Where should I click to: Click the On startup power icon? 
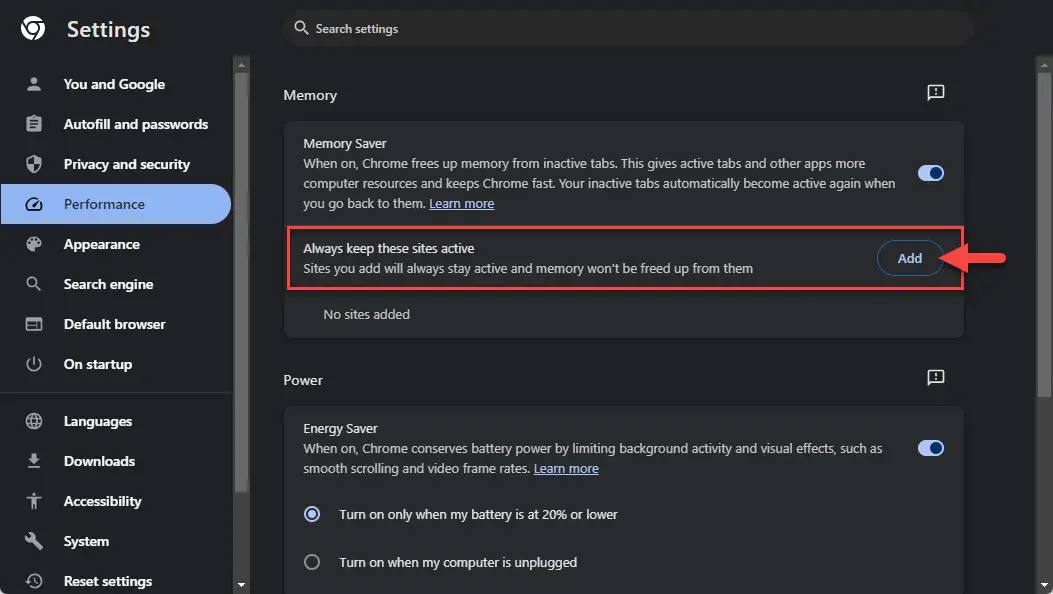click(33, 364)
